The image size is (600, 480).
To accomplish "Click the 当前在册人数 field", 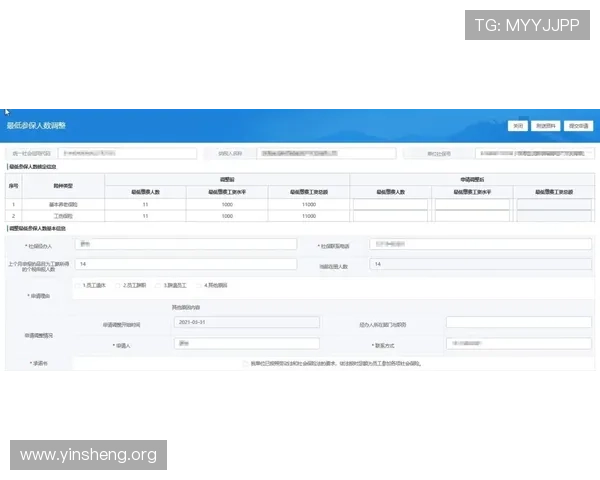I will click(x=479, y=264).
